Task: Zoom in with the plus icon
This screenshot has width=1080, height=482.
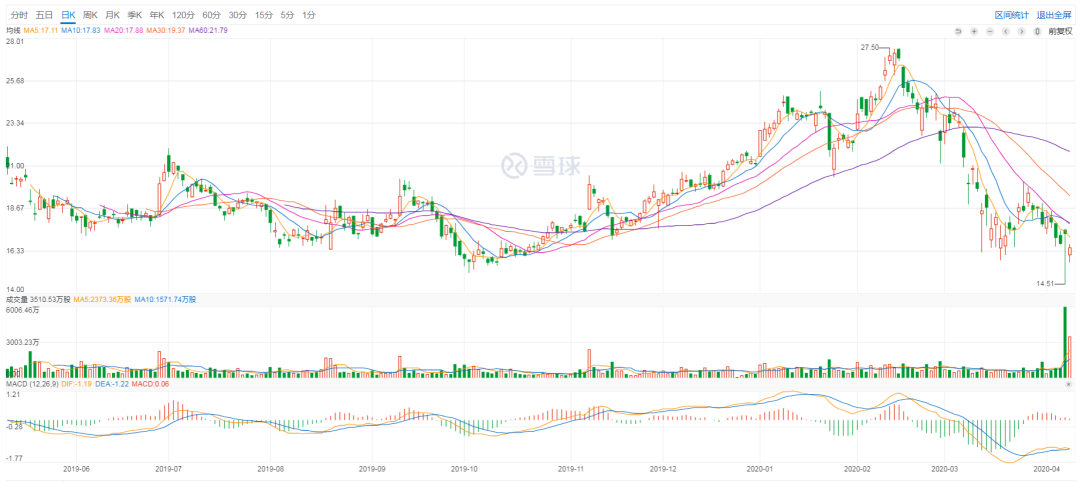Action: [x=974, y=31]
